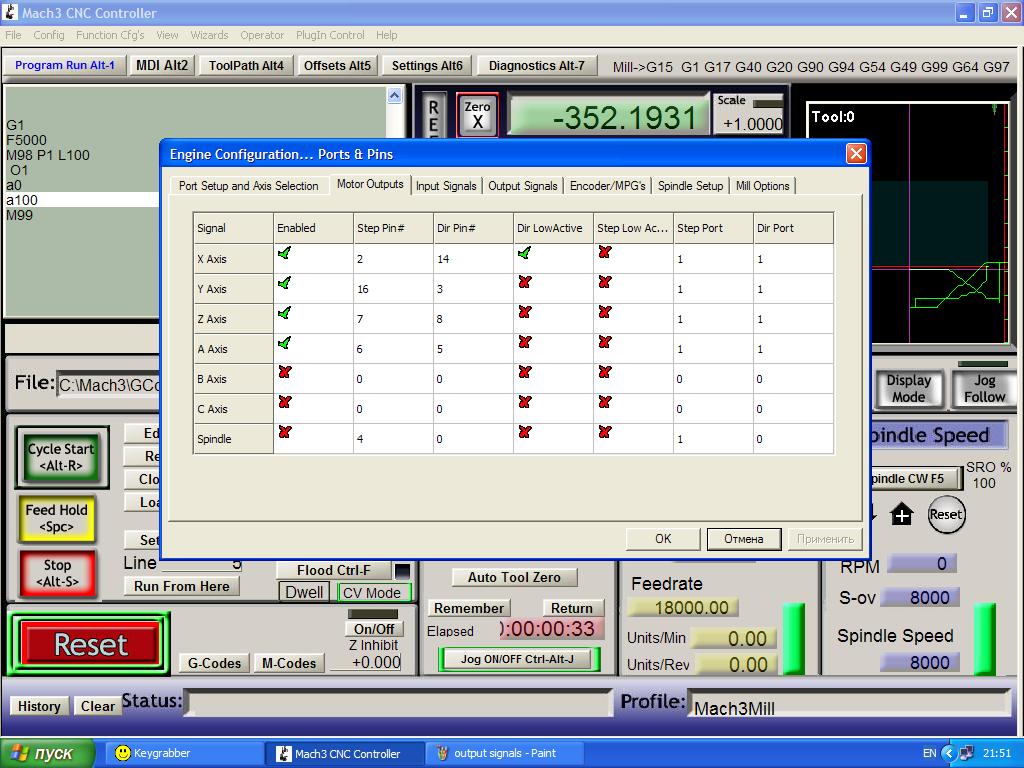Toggle X Axis Dir LowActive checkmark
The width and height of the screenshot is (1024, 768).
524,253
